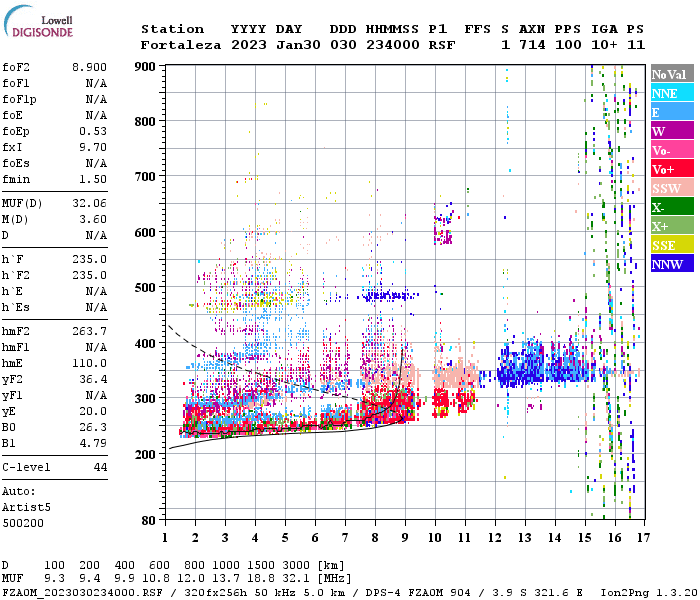Click the MUF table value 13.7
The height and width of the screenshot is (600, 700).
click(x=226, y=579)
